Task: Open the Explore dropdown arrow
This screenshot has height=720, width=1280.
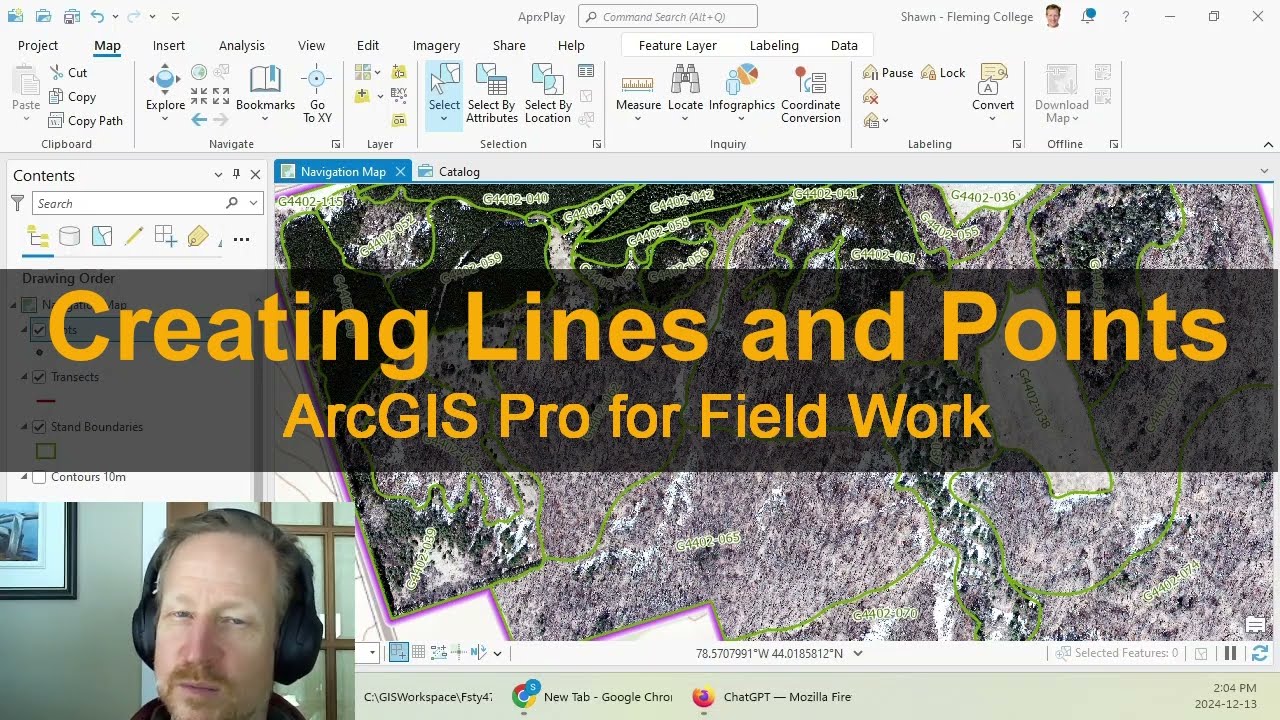Action: [165, 120]
